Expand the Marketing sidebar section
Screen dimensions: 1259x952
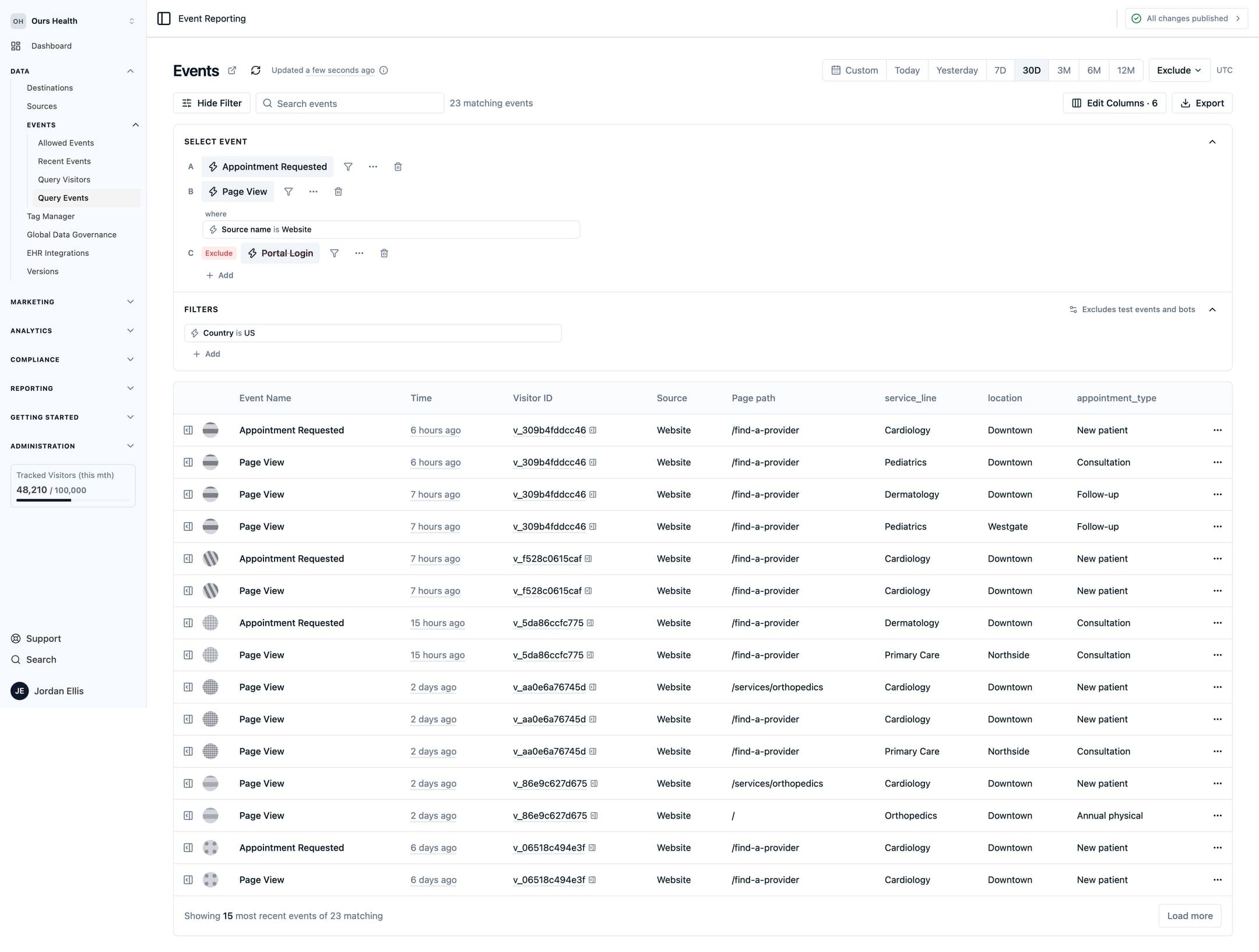(131, 302)
